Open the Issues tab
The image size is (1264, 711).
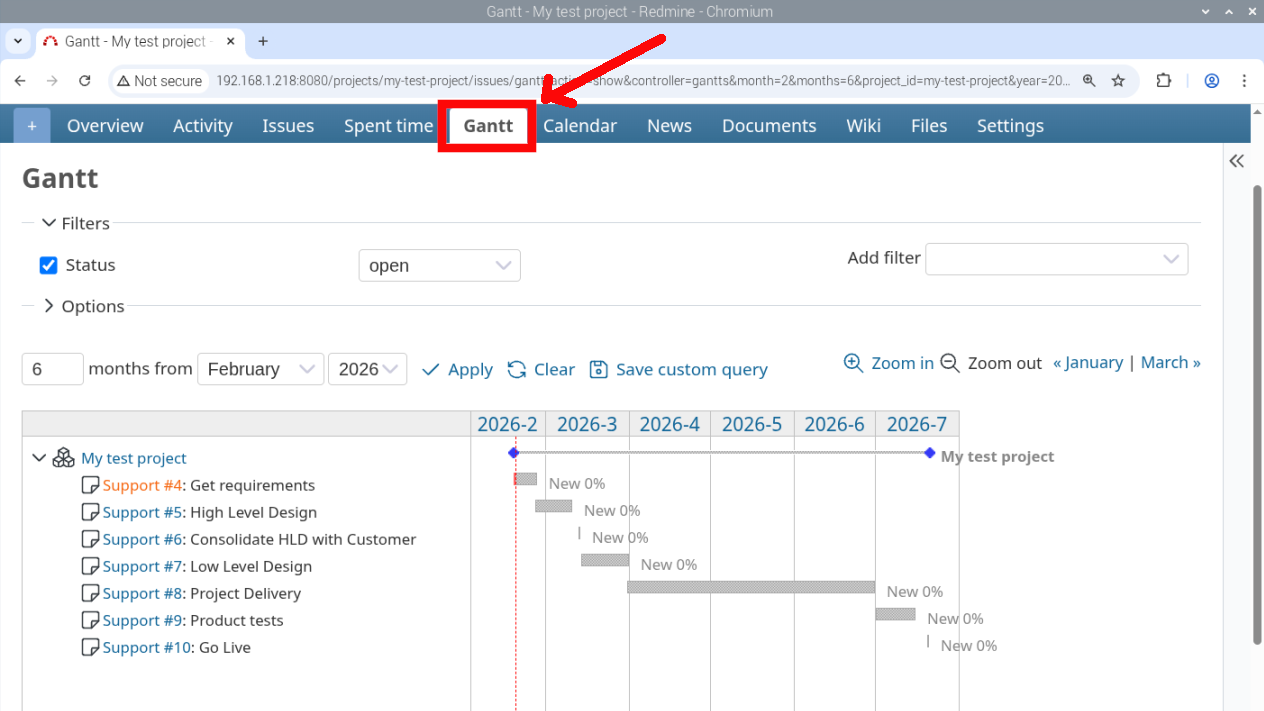[288, 125]
